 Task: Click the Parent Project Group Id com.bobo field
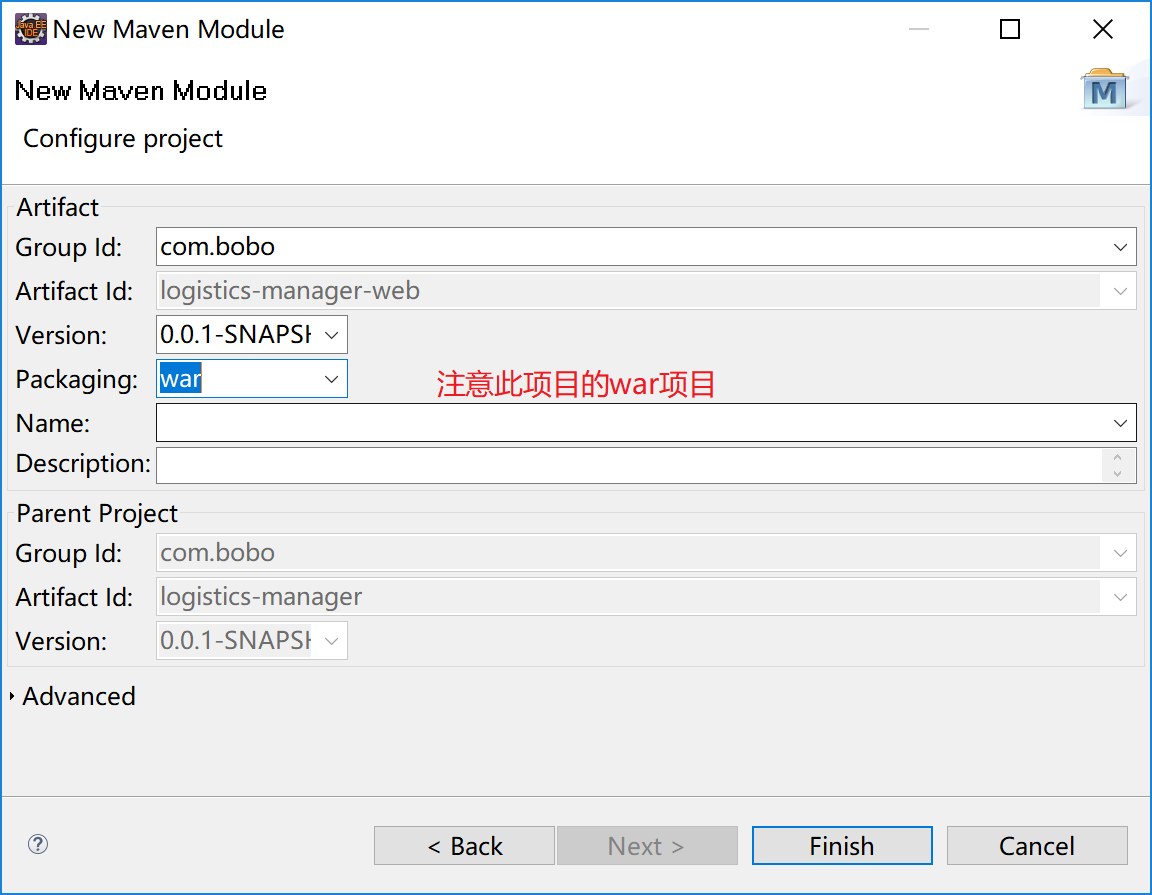[646, 553]
